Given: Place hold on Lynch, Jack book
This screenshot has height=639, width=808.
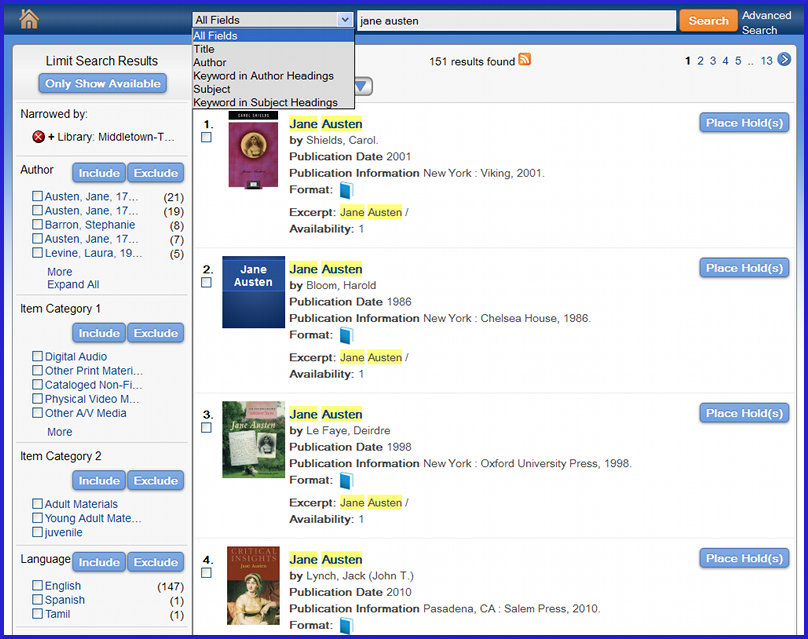Looking at the screenshot, I should (744, 558).
